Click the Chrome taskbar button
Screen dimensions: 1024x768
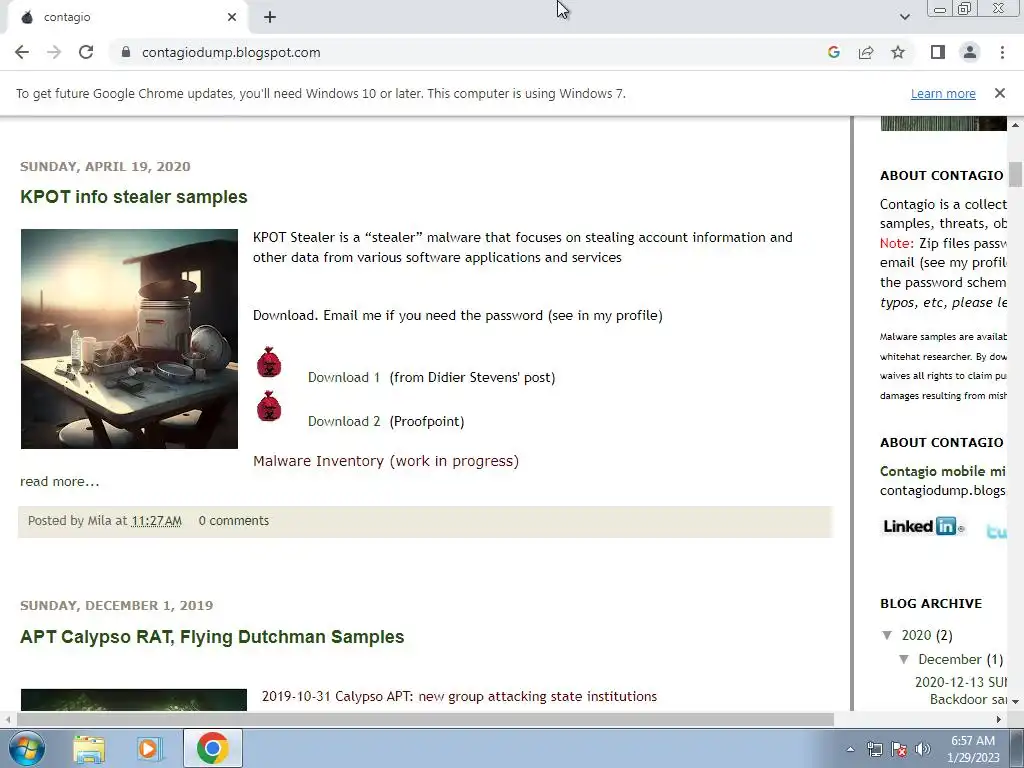tap(212, 748)
